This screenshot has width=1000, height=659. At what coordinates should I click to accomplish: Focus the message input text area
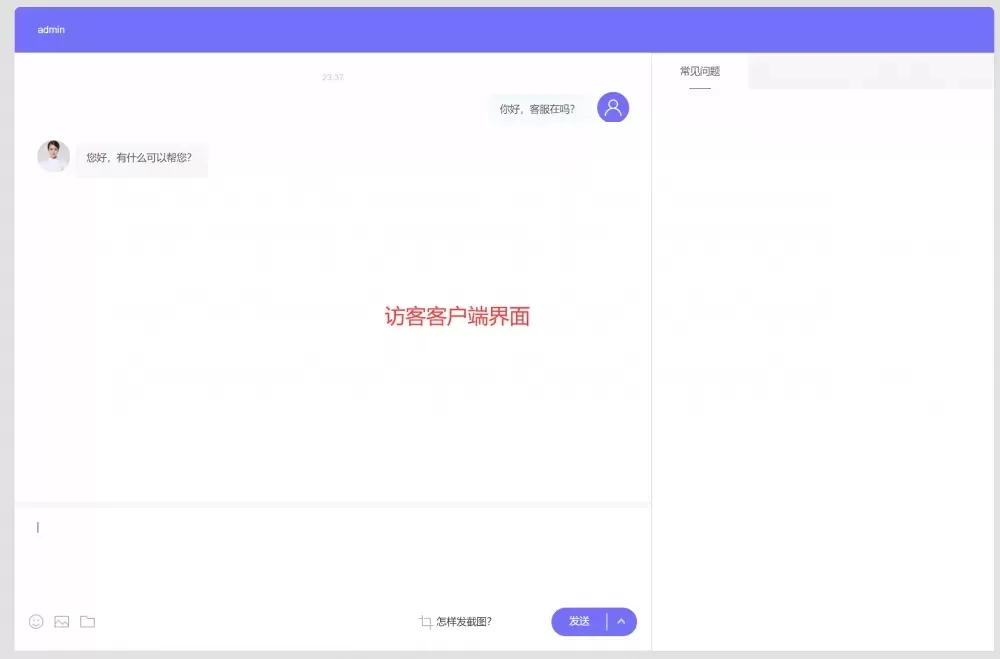coord(330,555)
